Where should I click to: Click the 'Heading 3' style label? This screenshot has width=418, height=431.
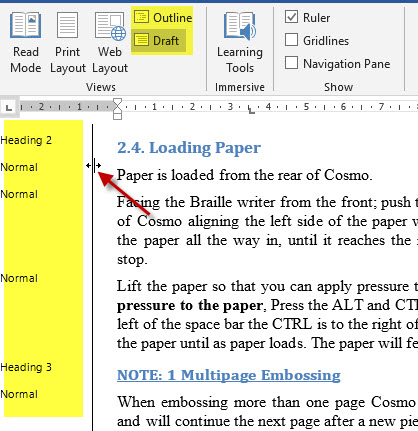coord(26,367)
